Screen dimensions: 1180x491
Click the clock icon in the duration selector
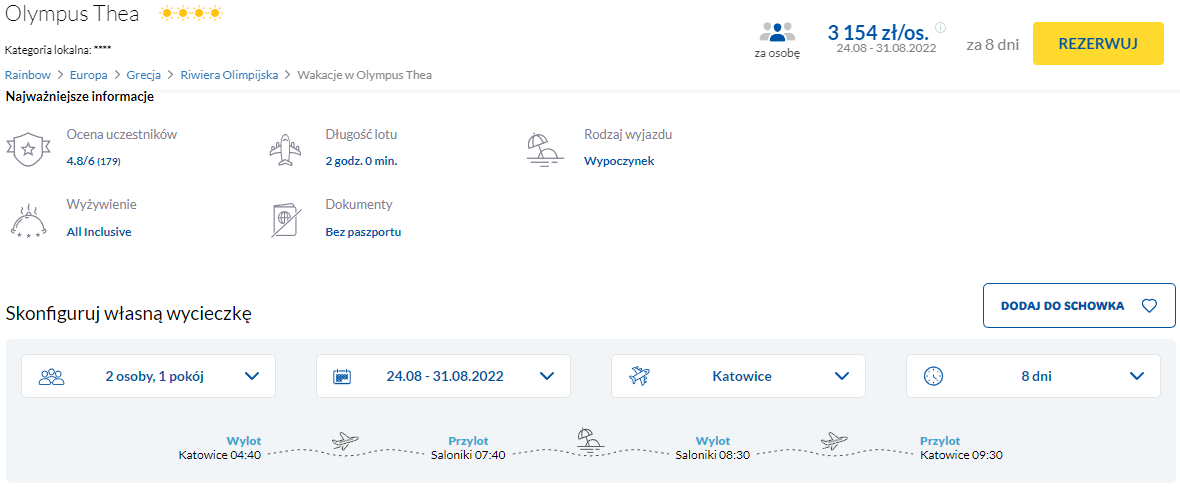pos(933,376)
